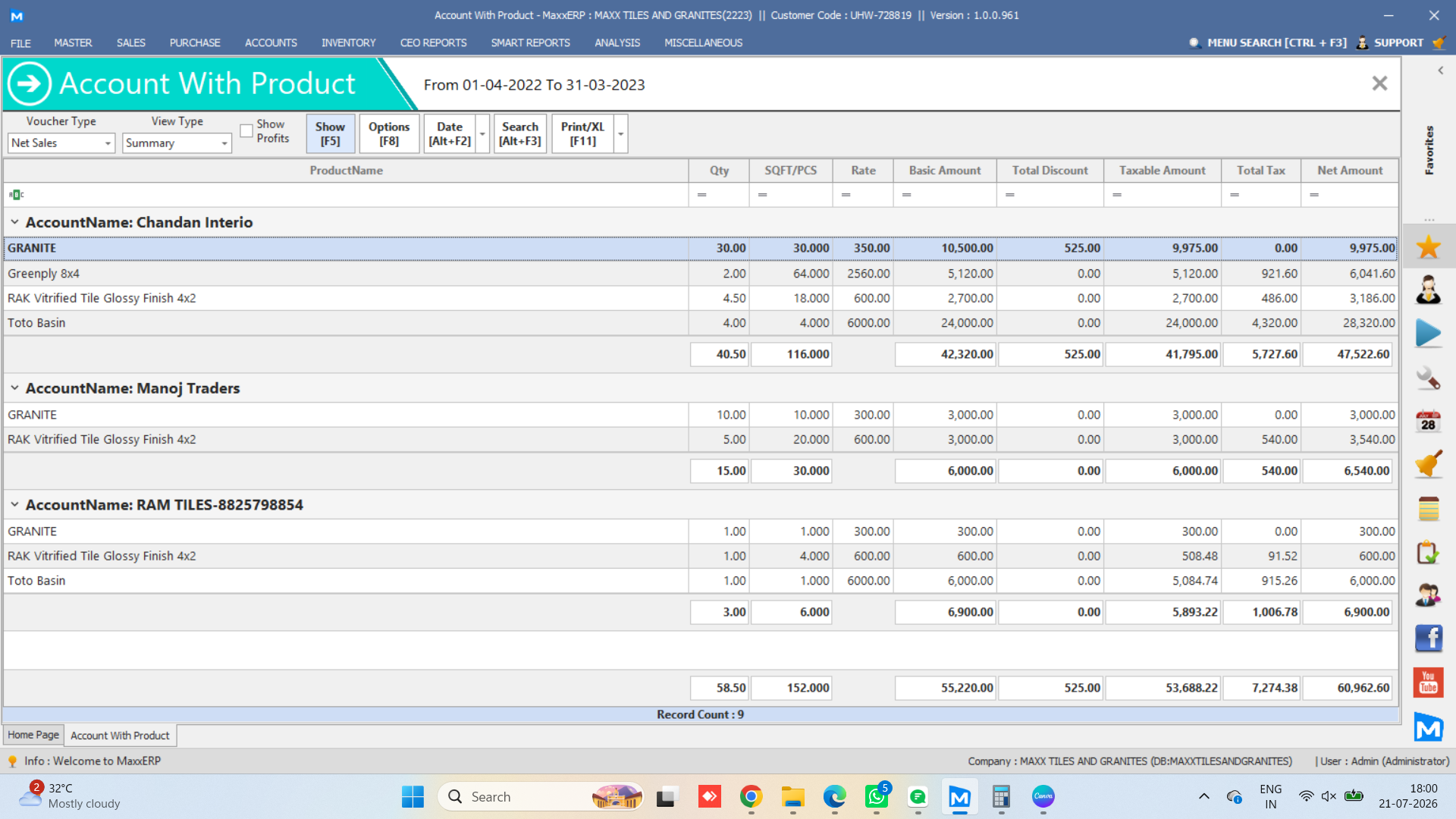Click the blue play arrow sidebar icon
This screenshot has width=1456, height=819.
click(x=1428, y=334)
